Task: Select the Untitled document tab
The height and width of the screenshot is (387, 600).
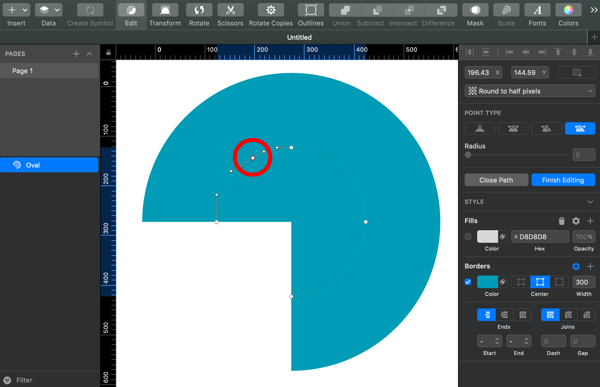Action: [299, 37]
